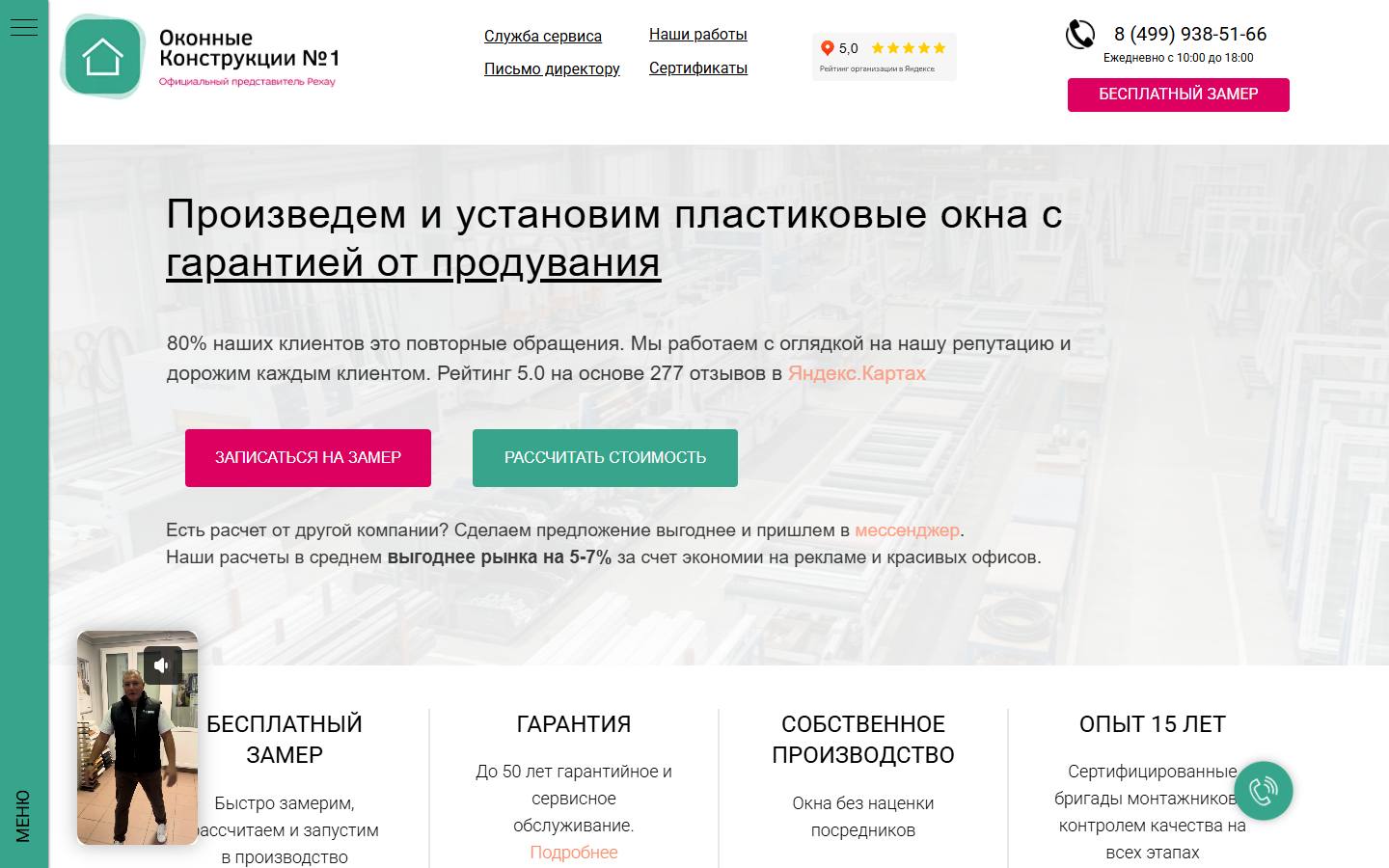View the Сертификаты page

[x=698, y=68]
